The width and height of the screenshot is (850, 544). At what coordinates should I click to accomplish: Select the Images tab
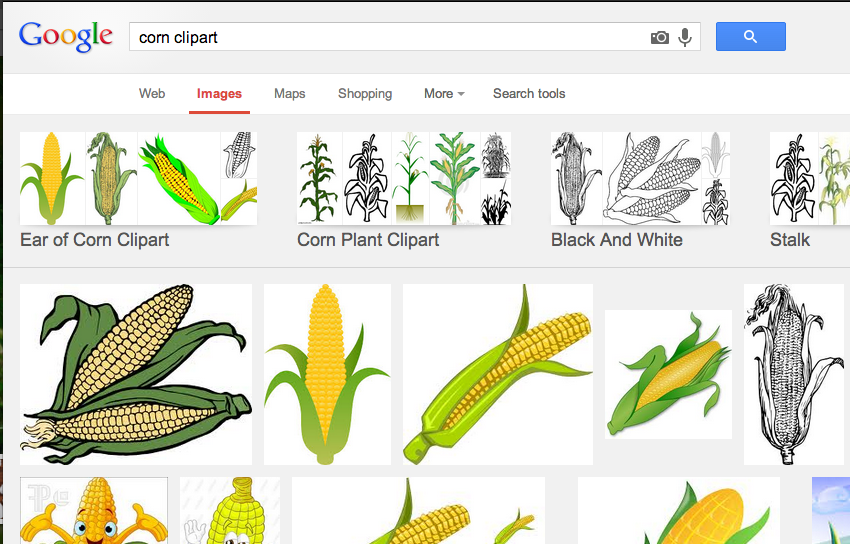coord(219,94)
